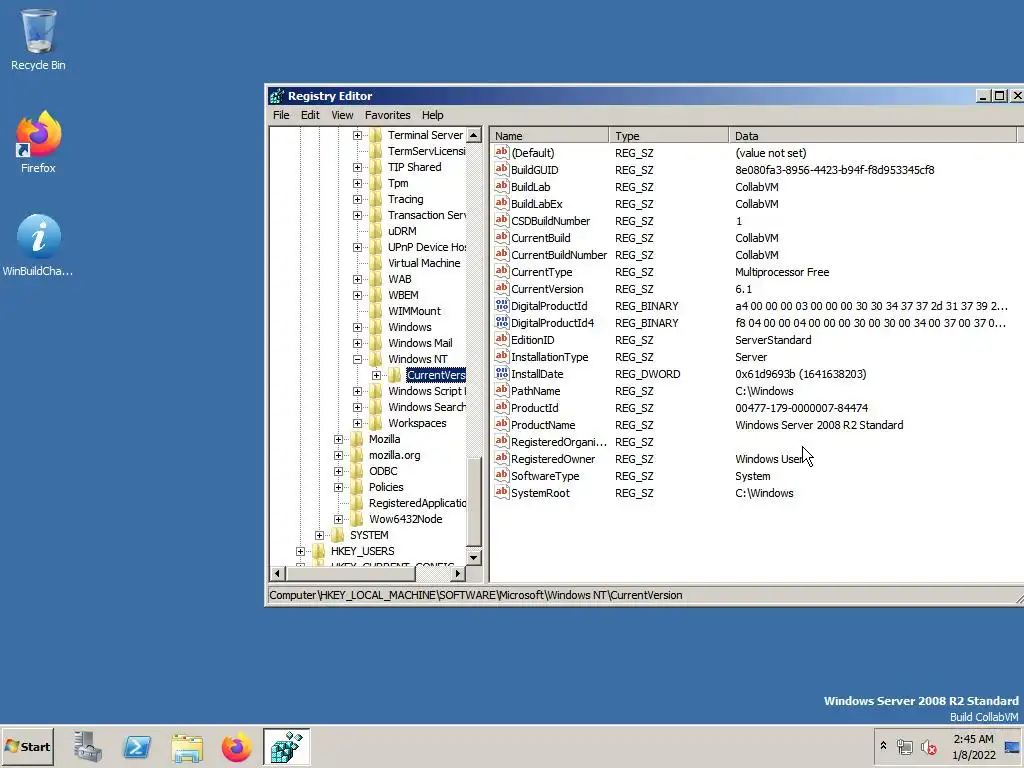This screenshot has height=768, width=1024.
Task: Select the Wow6432Node key
Action: (x=405, y=519)
